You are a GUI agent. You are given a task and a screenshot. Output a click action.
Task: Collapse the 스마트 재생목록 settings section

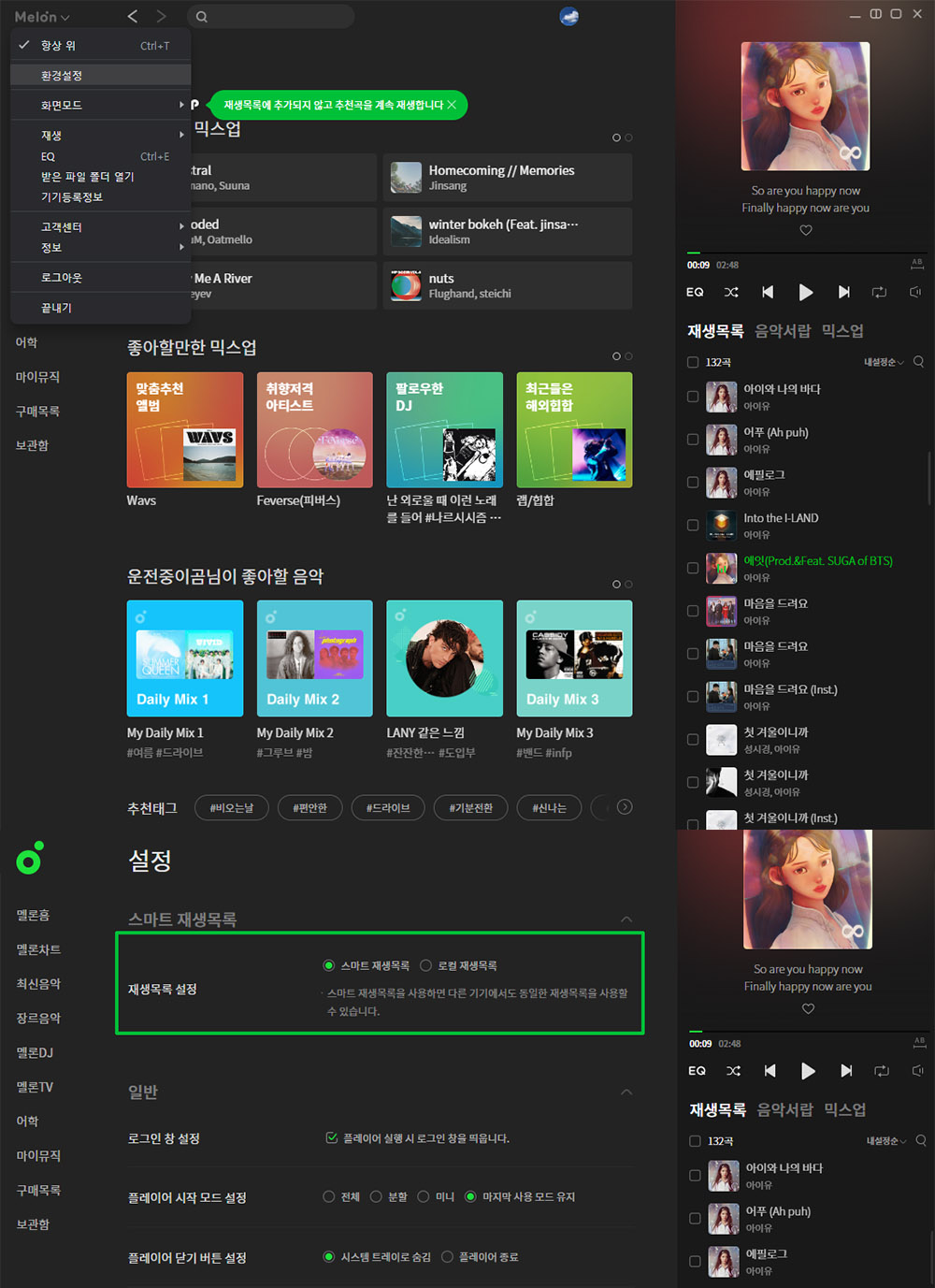[x=626, y=919]
